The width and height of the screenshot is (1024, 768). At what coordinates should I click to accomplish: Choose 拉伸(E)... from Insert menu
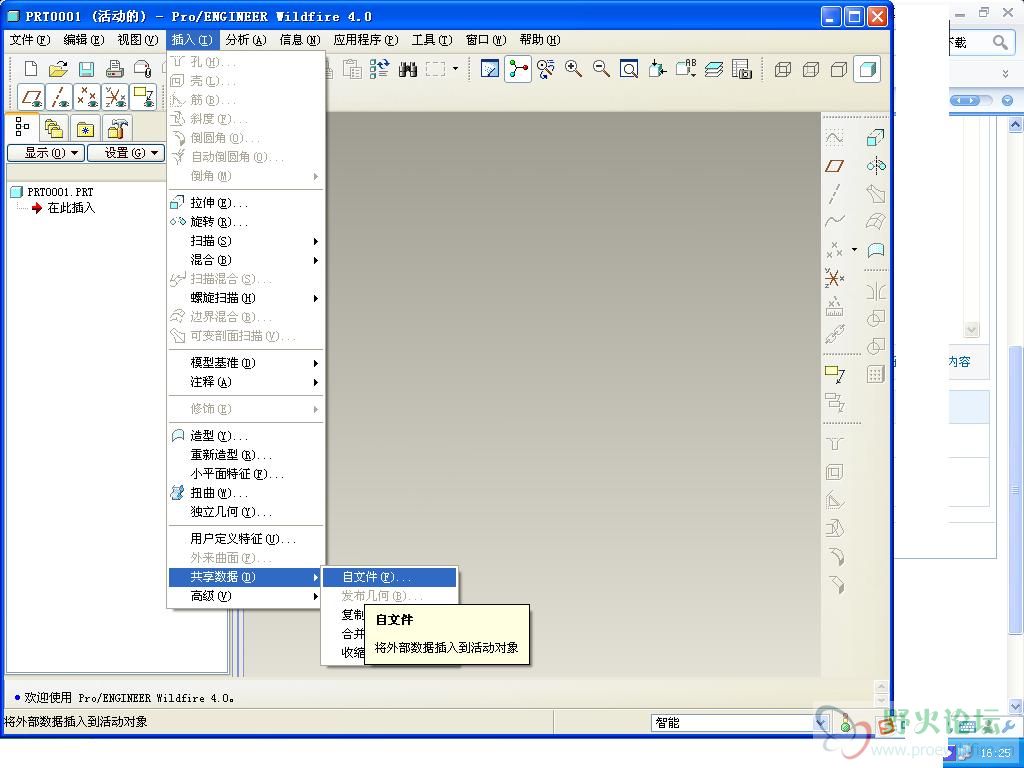point(246,202)
